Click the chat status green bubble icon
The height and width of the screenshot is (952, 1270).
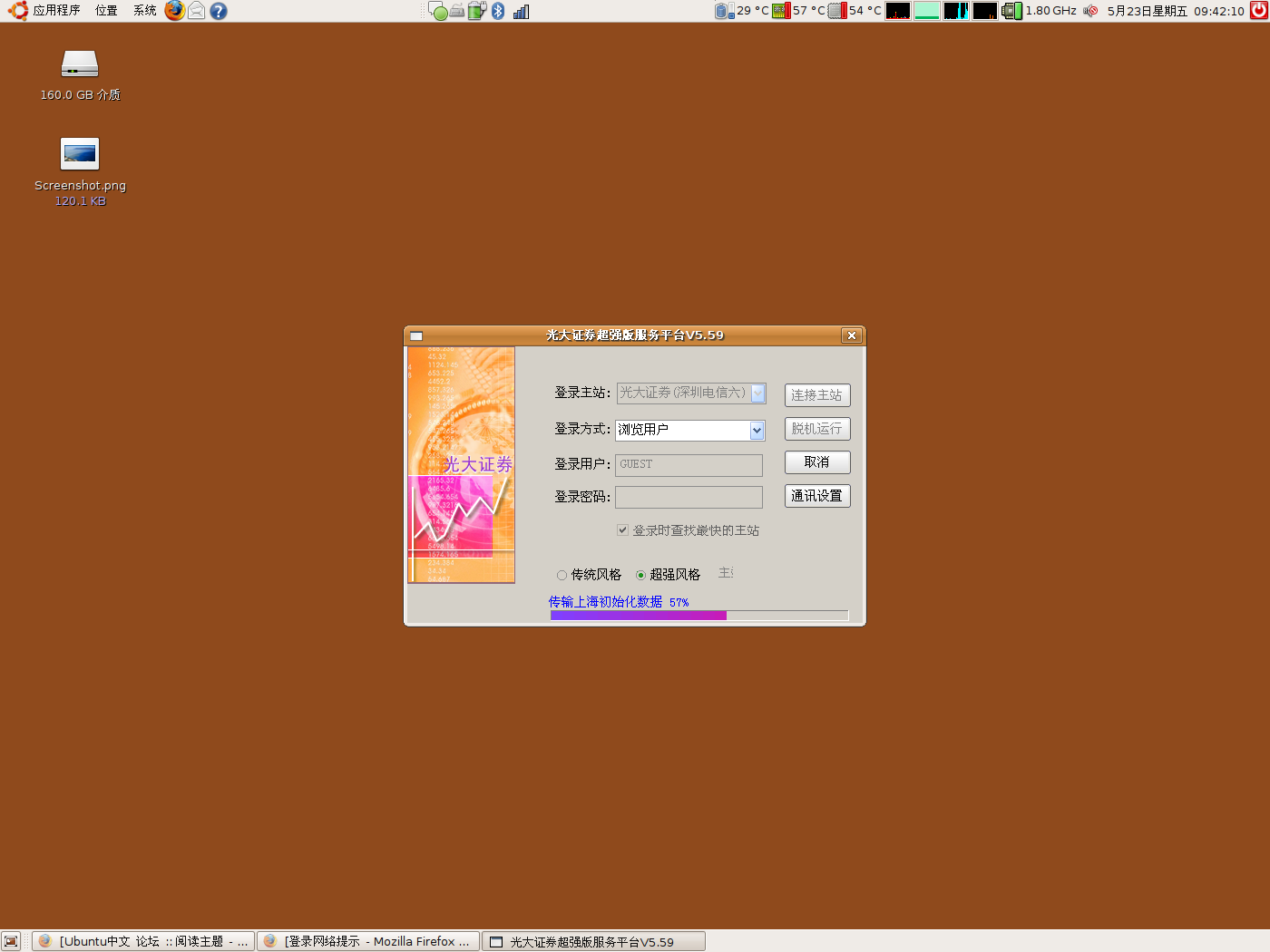click(438, 12)
